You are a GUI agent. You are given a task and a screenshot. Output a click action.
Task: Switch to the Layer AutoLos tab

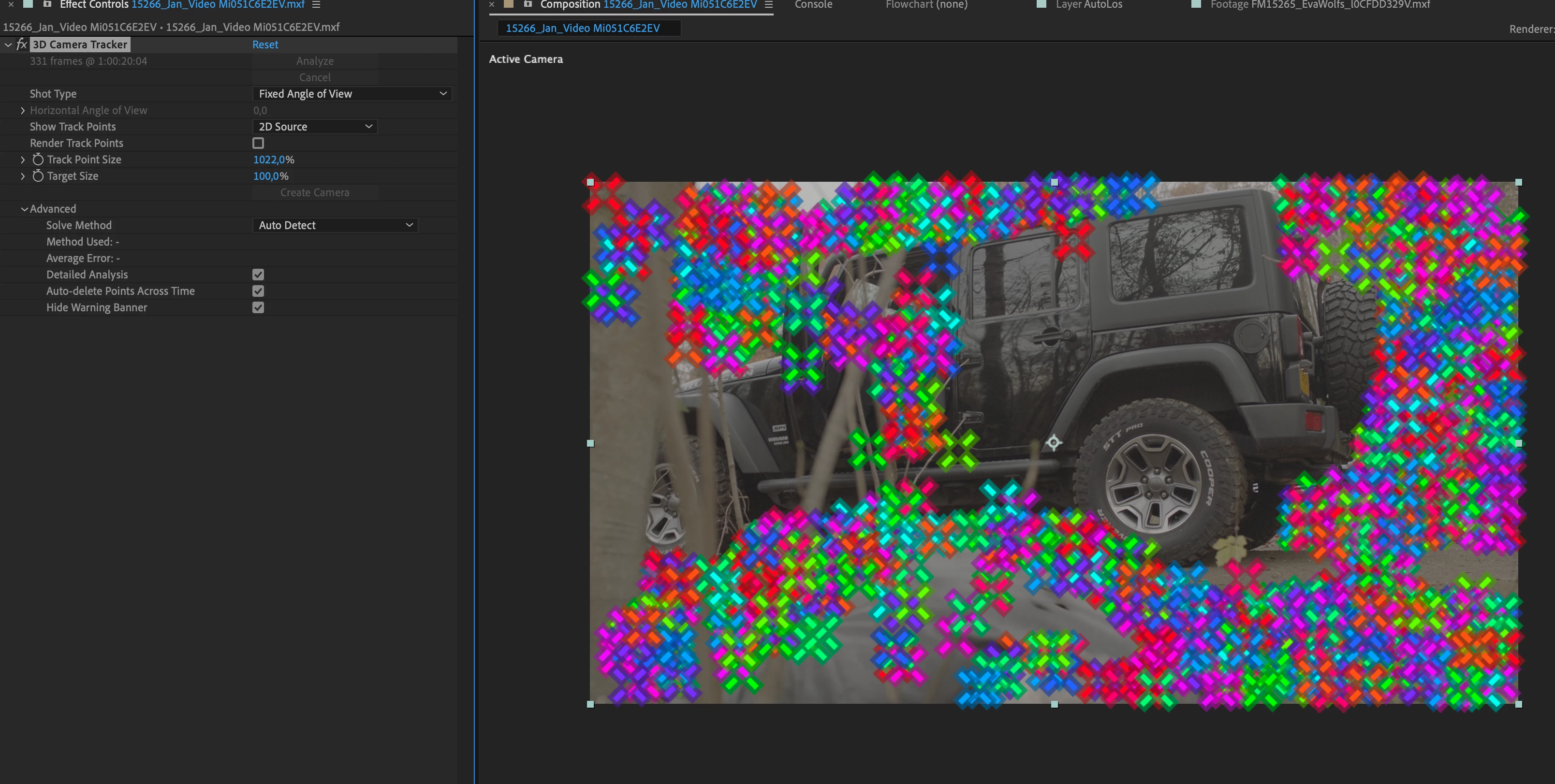pos(1088,5)
